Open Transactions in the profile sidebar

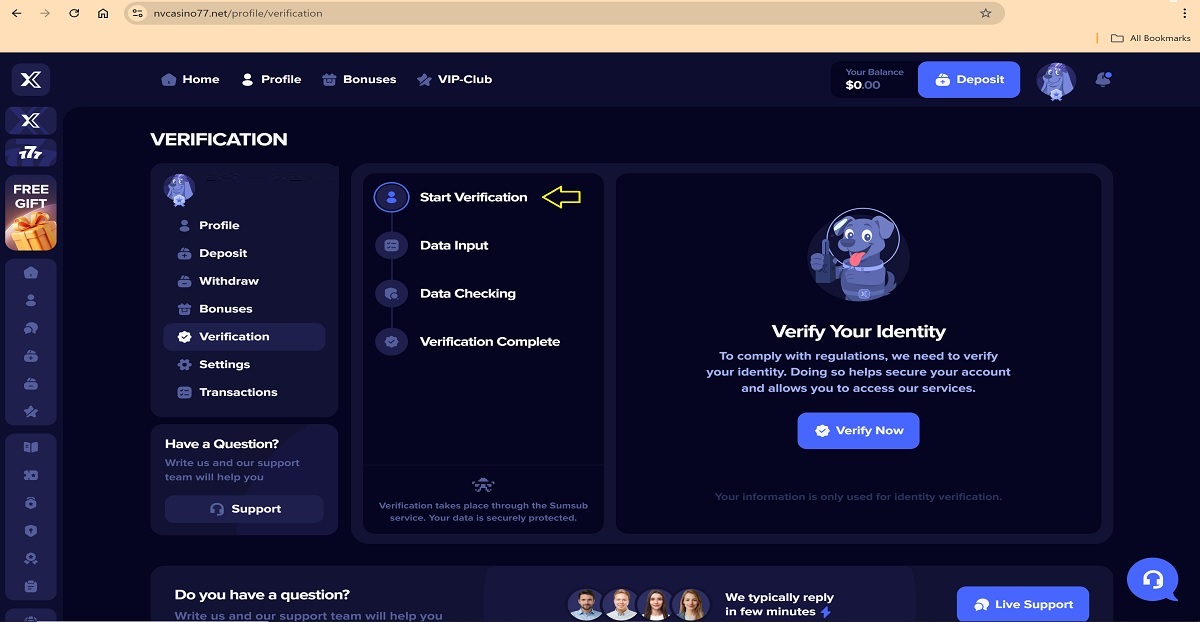pos(237,392)
